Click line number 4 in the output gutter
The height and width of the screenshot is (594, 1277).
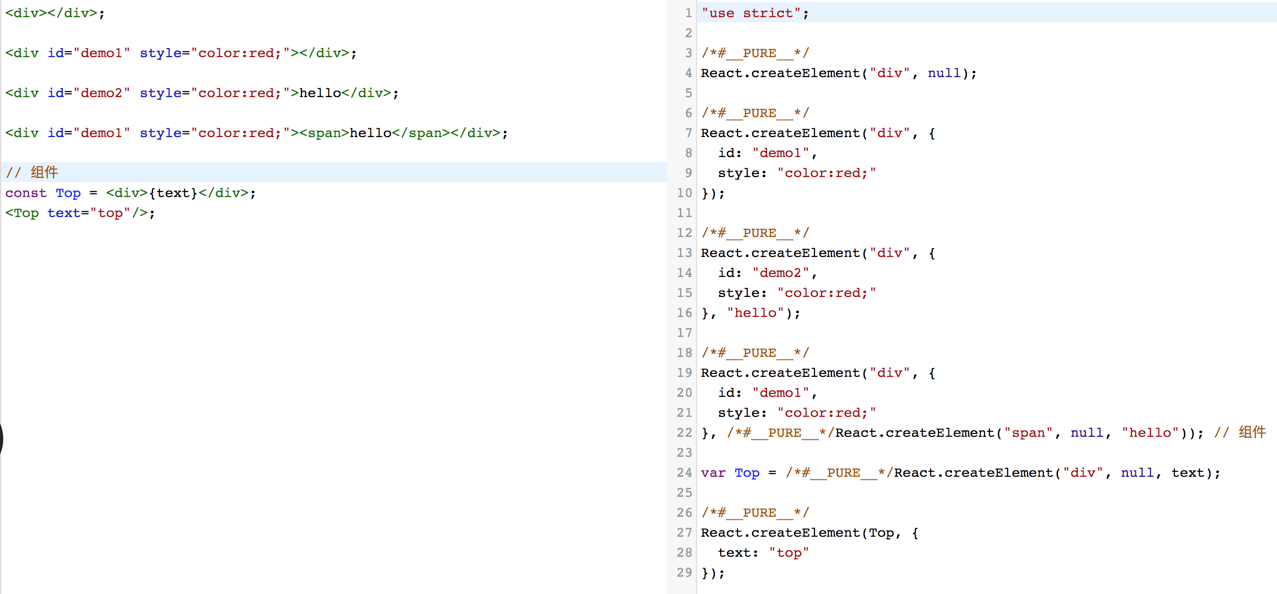(687, 73)
